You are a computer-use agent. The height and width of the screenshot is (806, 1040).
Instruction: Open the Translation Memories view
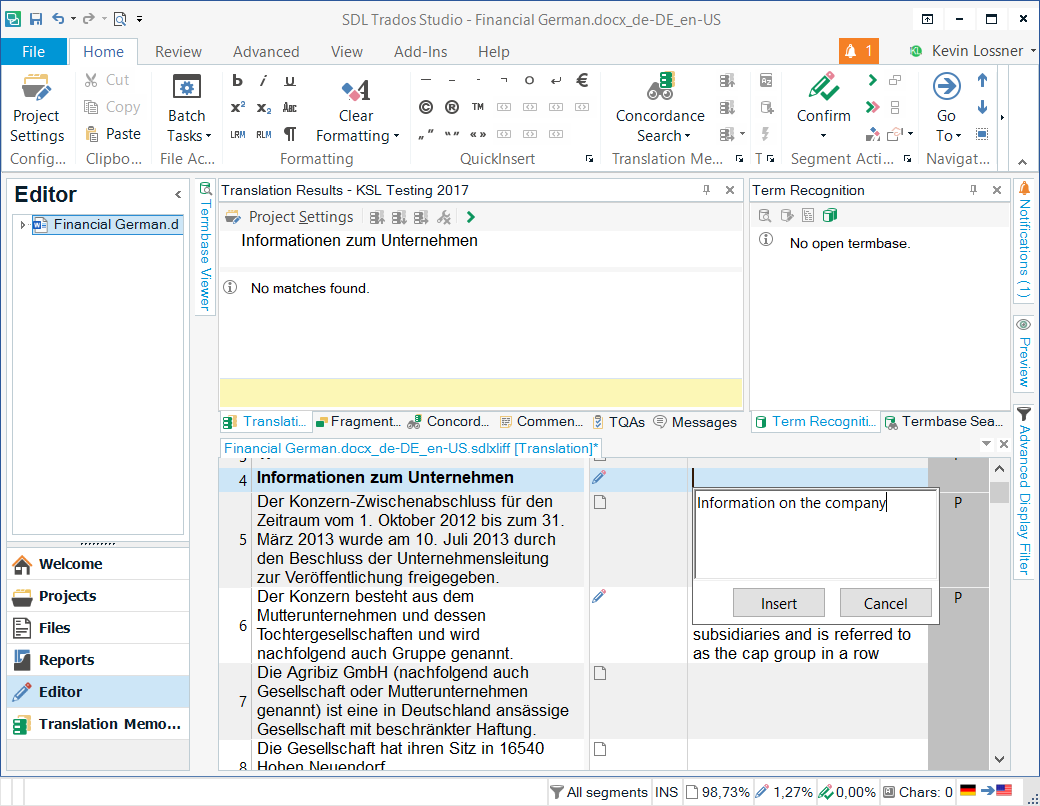point(98,724)
